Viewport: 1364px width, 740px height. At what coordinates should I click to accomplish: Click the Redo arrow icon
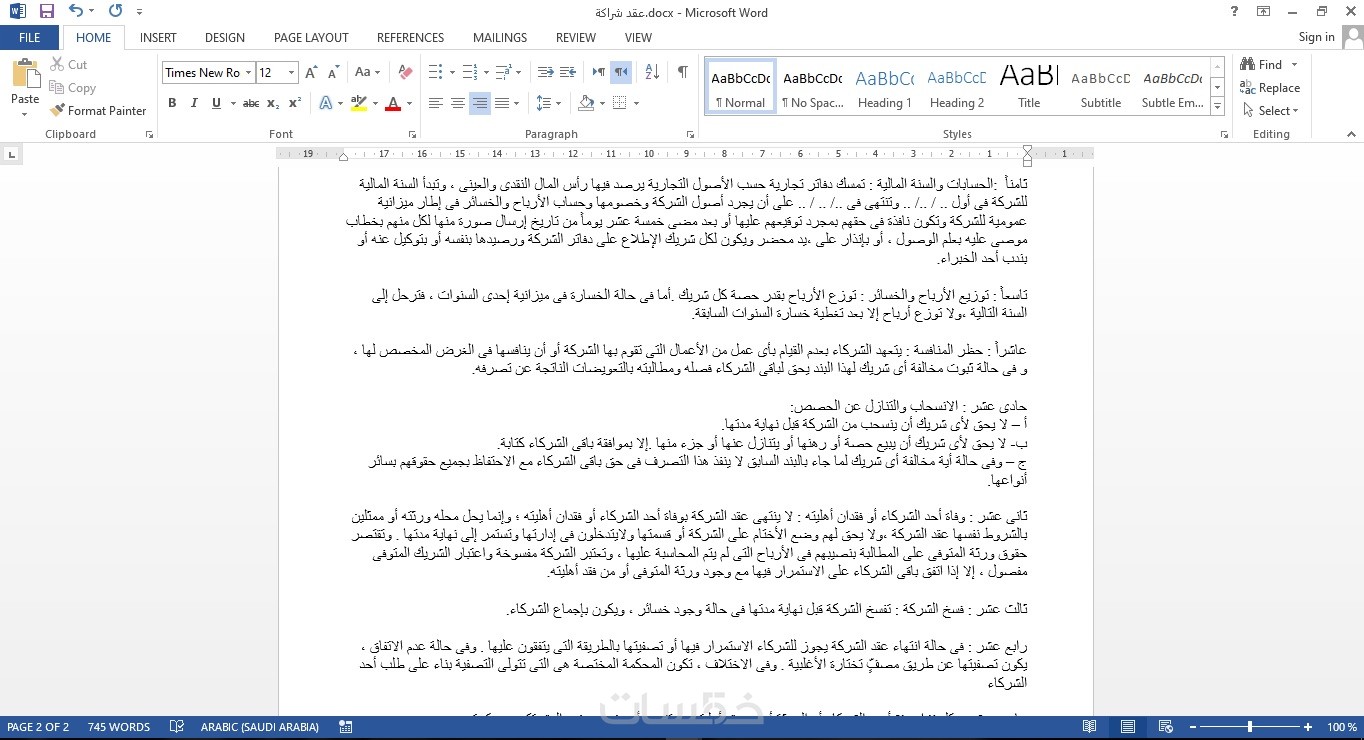click(115, 12)
